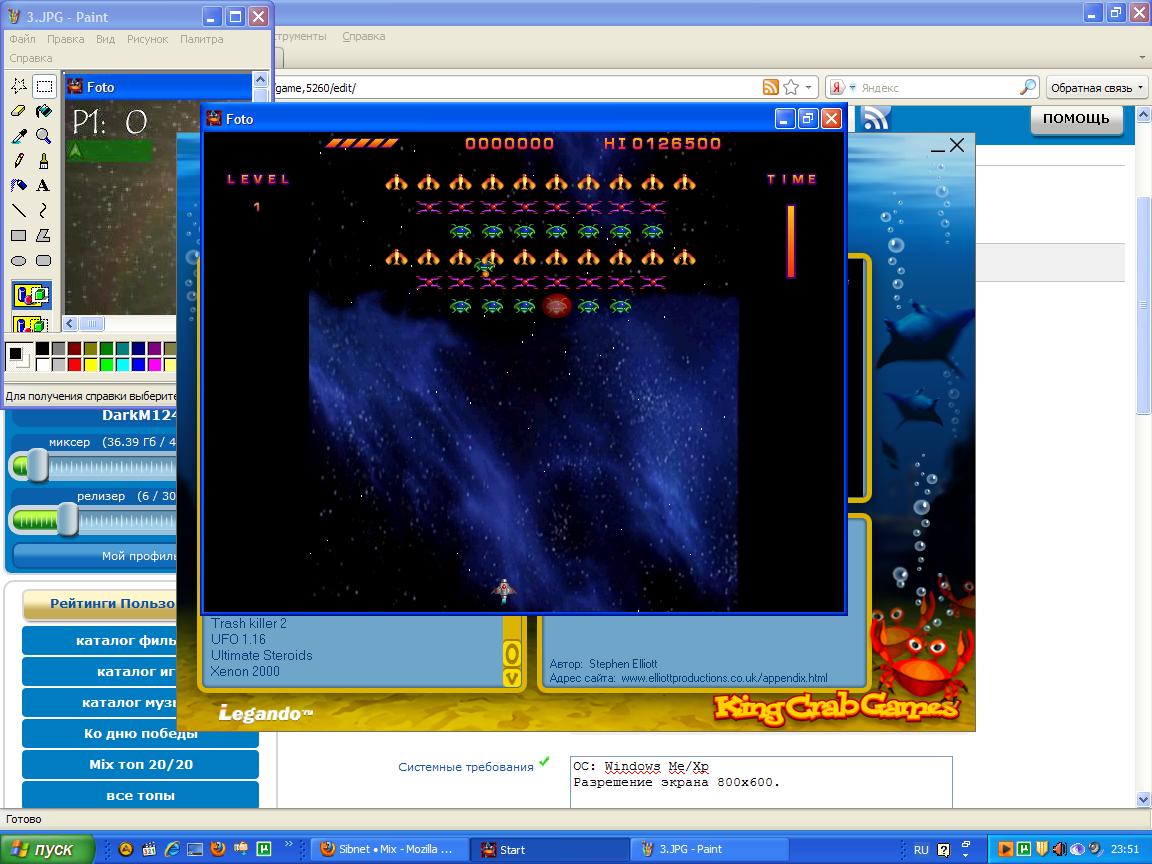
Task: Open the все топы link
Action: click(x=140, y=795)
